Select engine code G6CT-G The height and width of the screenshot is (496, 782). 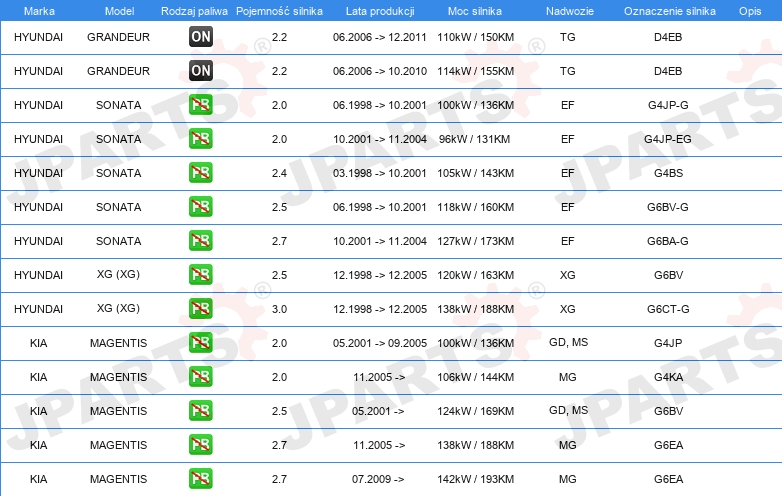click(668, 309)
